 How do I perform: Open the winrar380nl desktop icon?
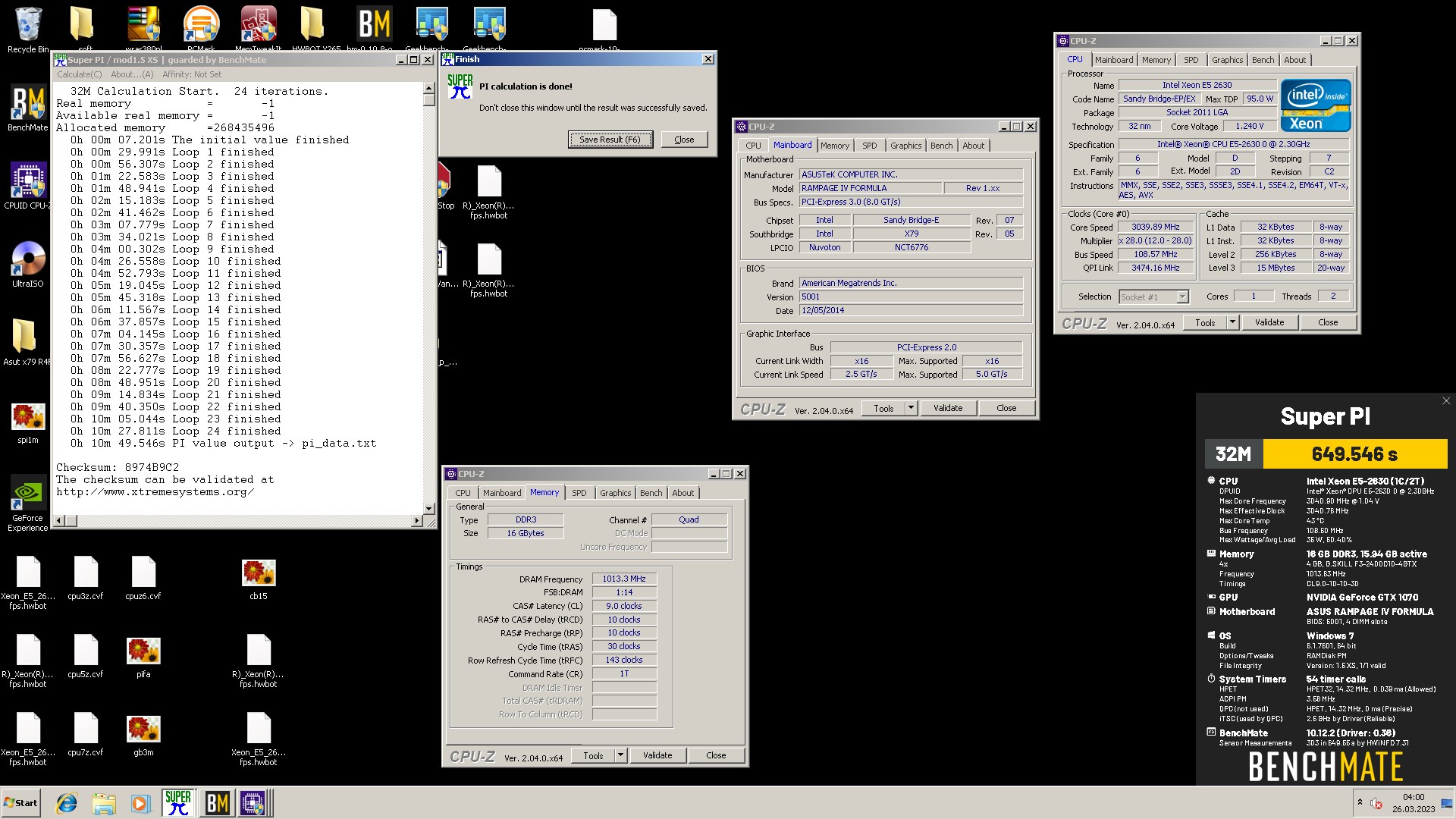tap(143, 29)
